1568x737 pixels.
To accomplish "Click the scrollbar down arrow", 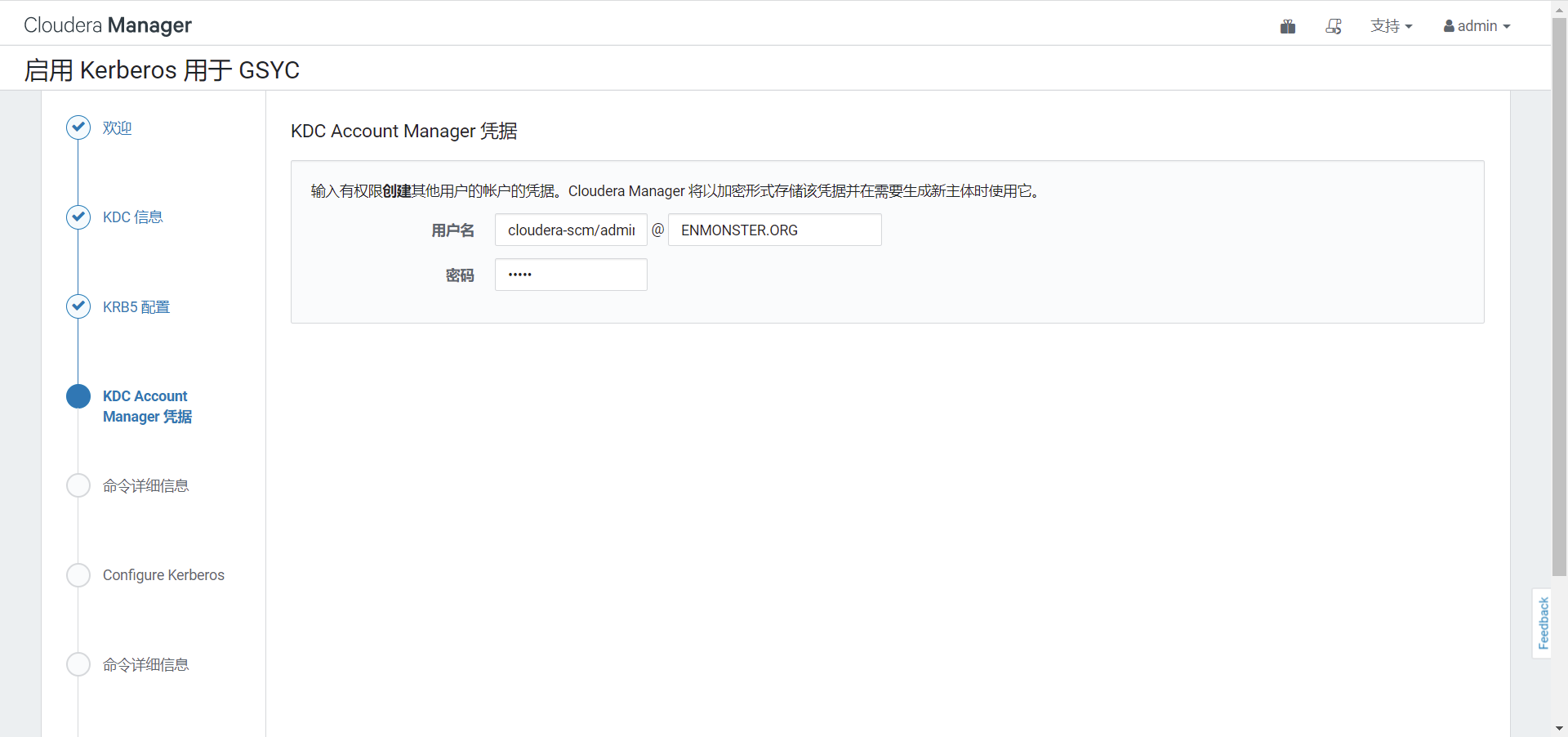I will (1559, 728).
